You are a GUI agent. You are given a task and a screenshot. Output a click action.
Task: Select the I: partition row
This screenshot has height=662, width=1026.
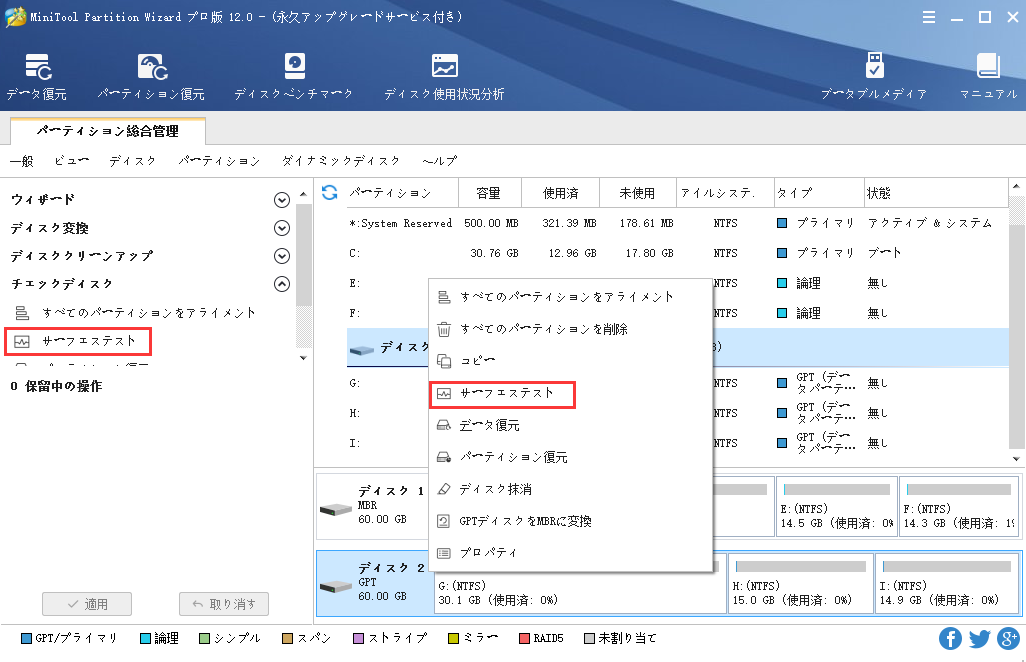click(x=386, y=443)
